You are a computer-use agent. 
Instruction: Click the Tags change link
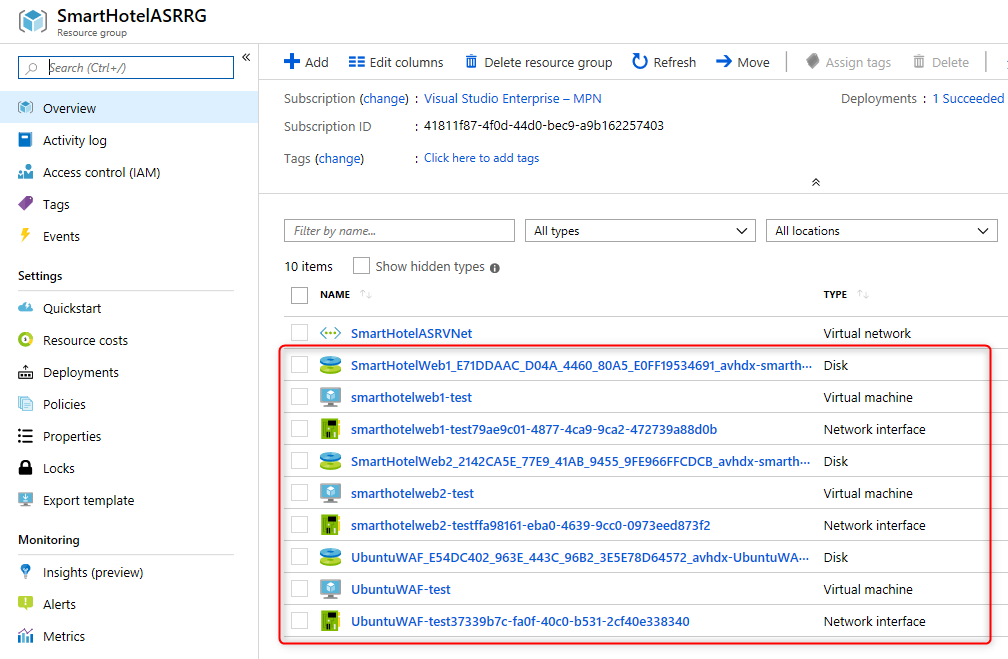point(339,159)
